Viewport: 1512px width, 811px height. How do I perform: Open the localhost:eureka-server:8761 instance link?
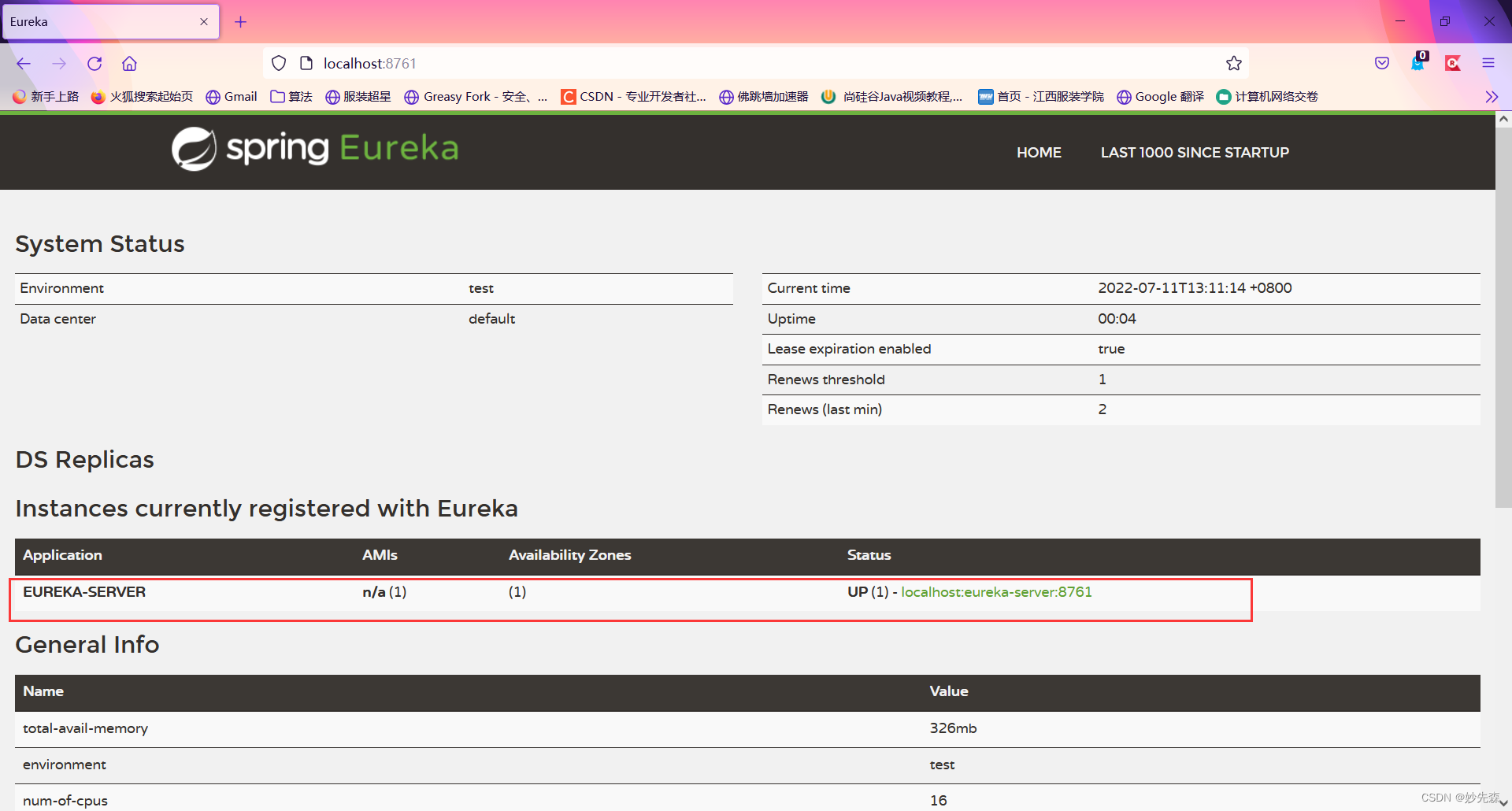(996, 592)
